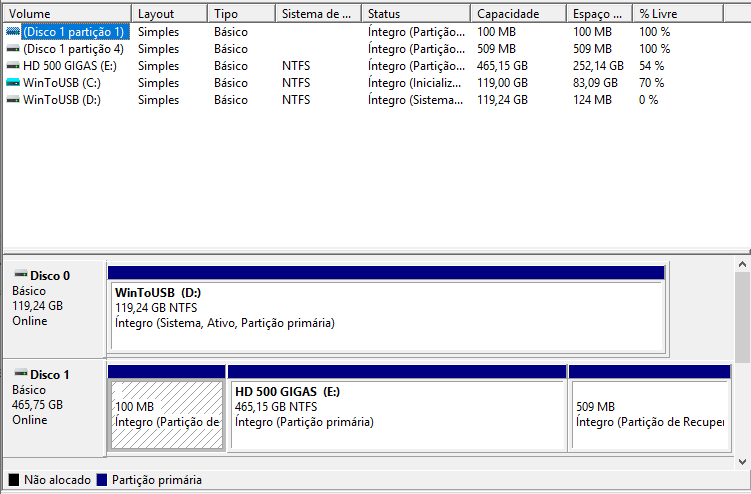Sort by the Volume column header
The height and width of the screenshot is (494, 751).
click(67, 14)
